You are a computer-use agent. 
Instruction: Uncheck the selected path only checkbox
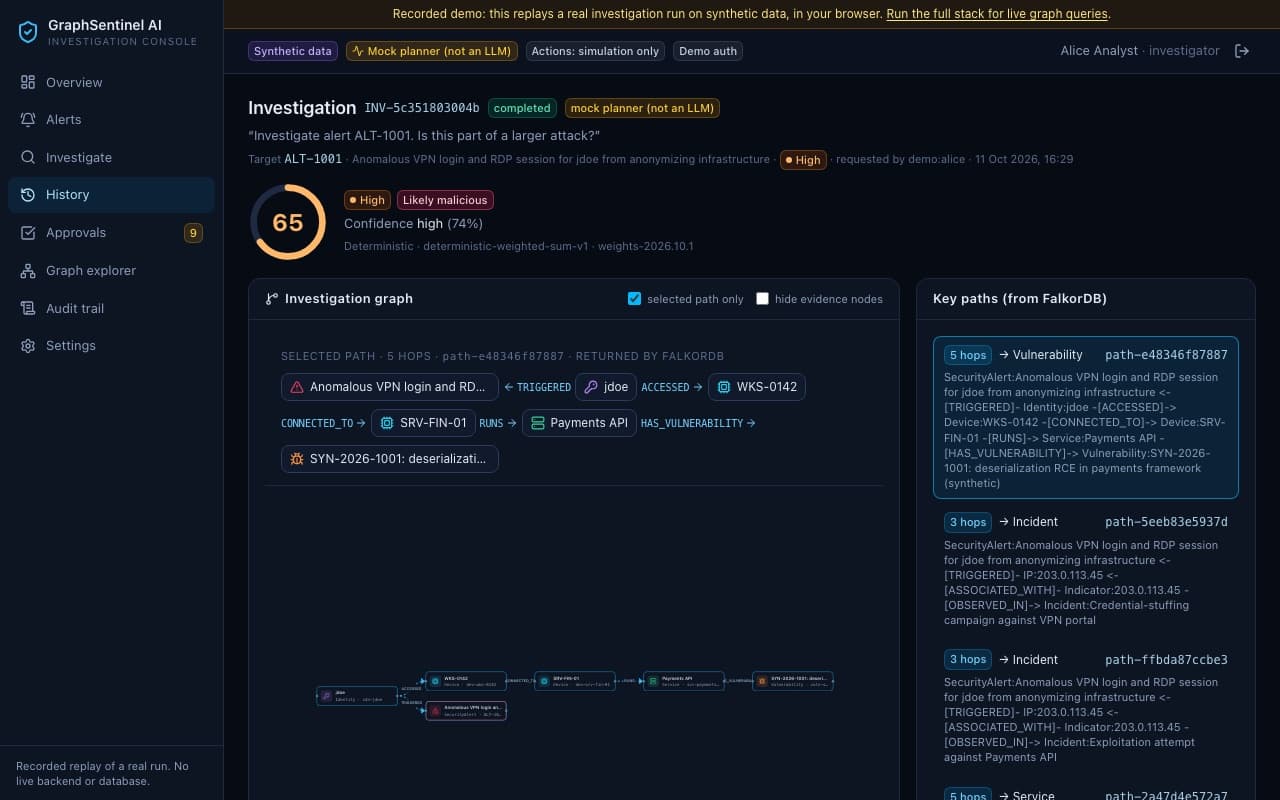[634, 298]
